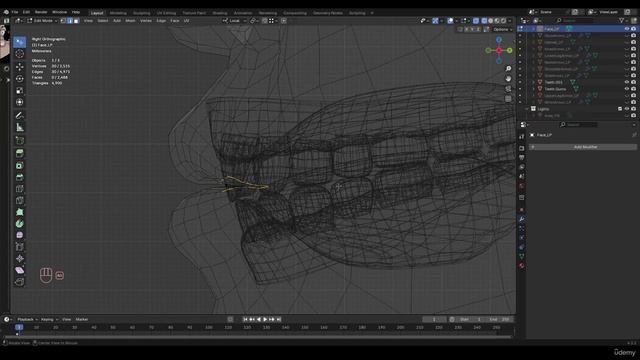The image size is (640, 360).
Task: Select the Knife tool
Action: pos(20,200)
